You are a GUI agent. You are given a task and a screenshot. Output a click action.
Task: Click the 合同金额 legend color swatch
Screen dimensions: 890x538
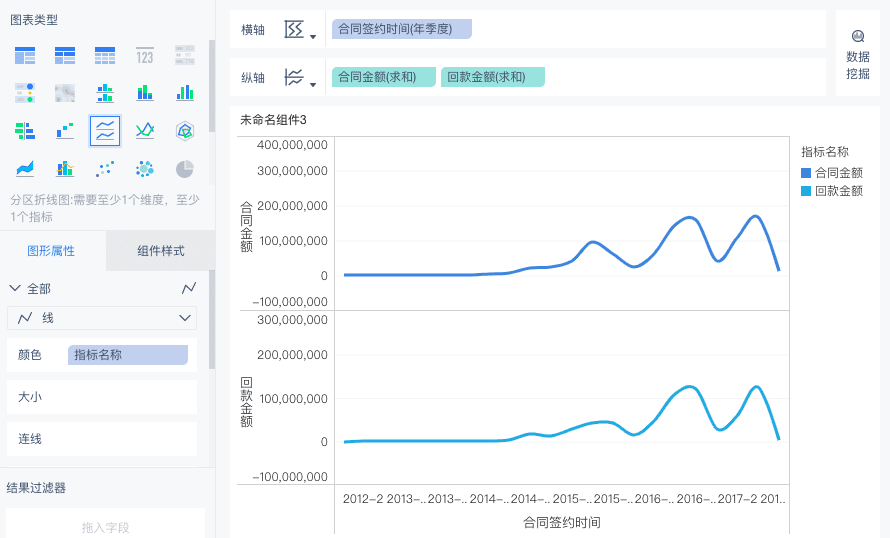click(807, 173)
